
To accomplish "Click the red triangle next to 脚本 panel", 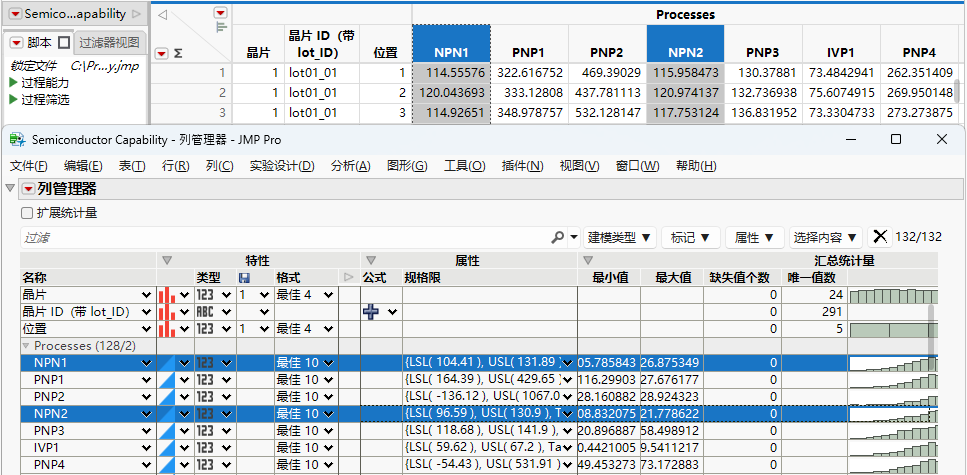I will pyautogui.click(x=15, y=43).
